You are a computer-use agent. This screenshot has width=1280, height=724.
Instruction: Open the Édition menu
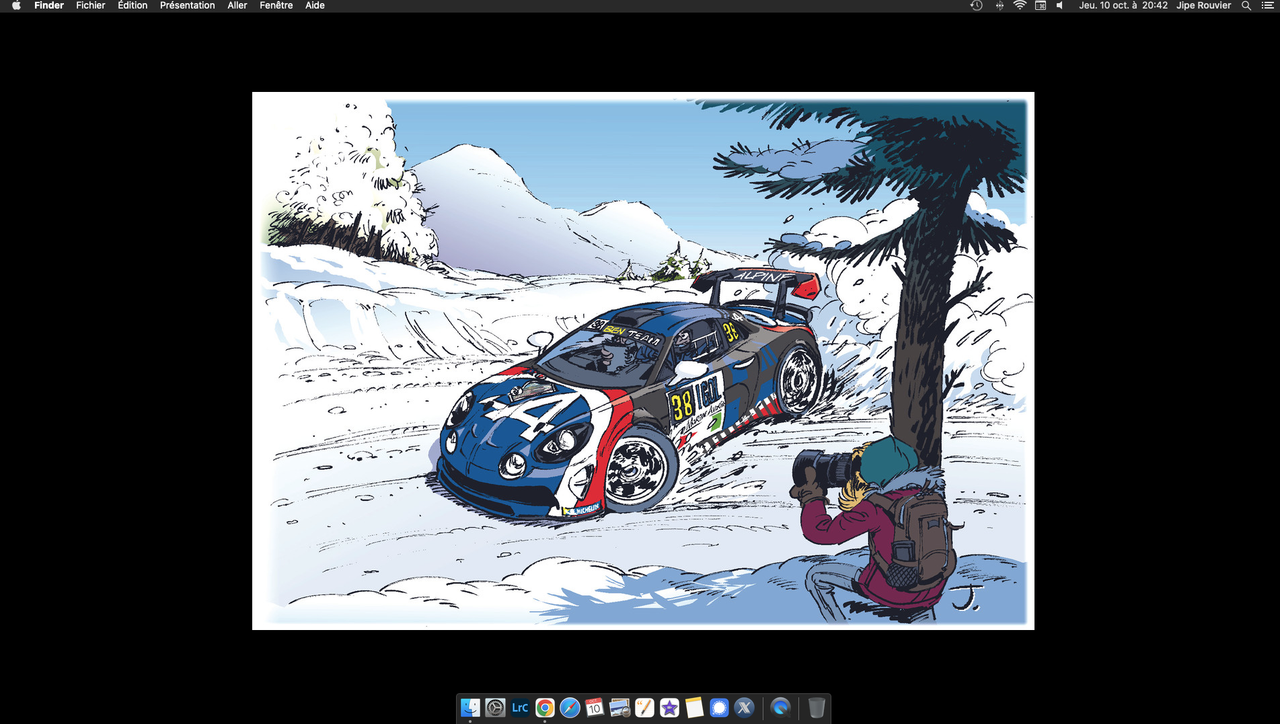point(132,6)
